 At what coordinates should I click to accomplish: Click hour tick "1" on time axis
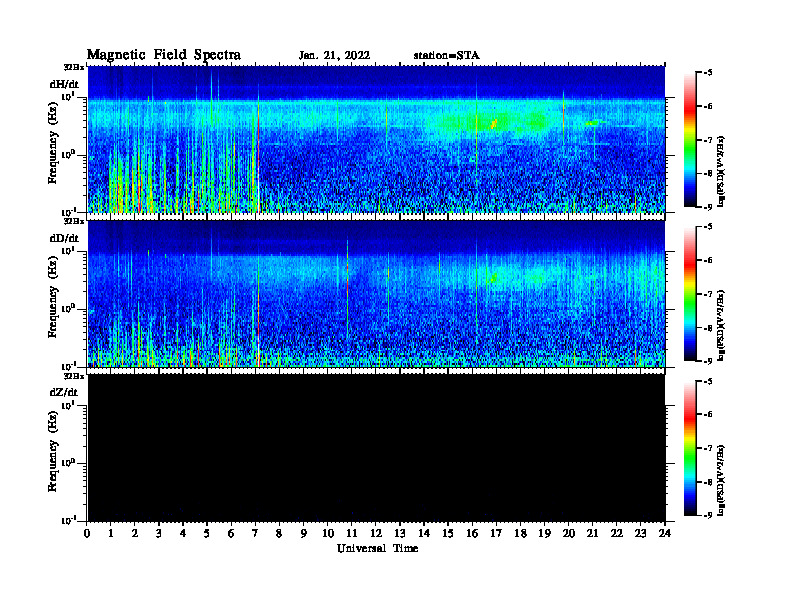111,534
